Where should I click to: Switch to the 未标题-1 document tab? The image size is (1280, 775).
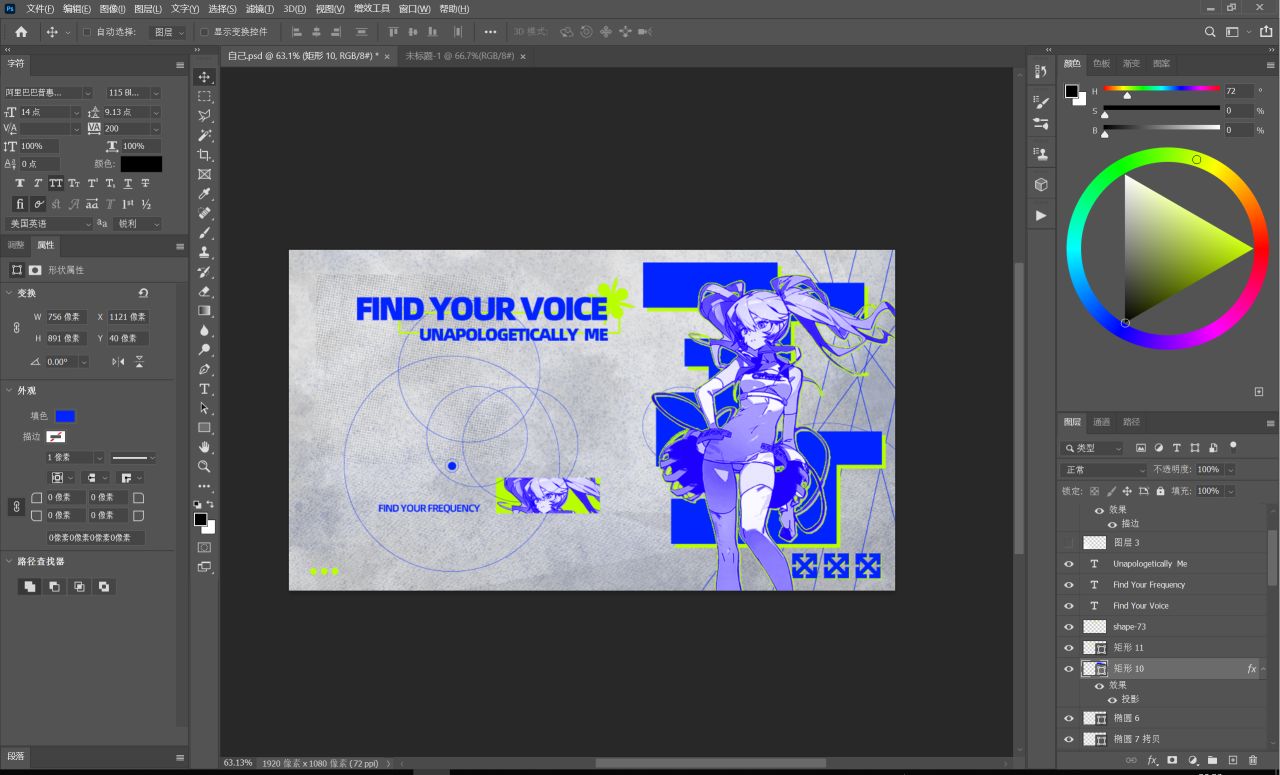point(460,56)
